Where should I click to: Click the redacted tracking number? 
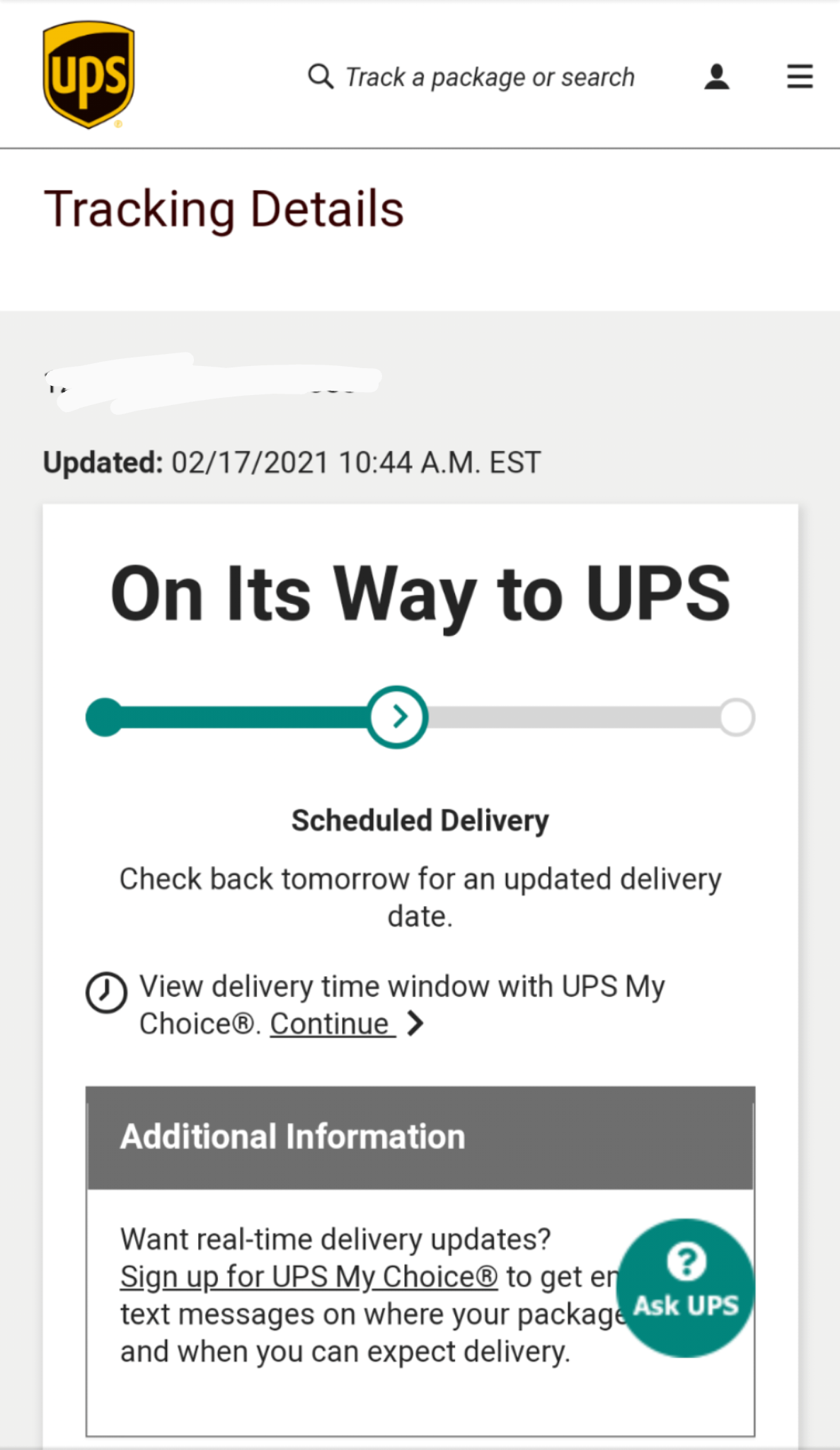[212, 382]
